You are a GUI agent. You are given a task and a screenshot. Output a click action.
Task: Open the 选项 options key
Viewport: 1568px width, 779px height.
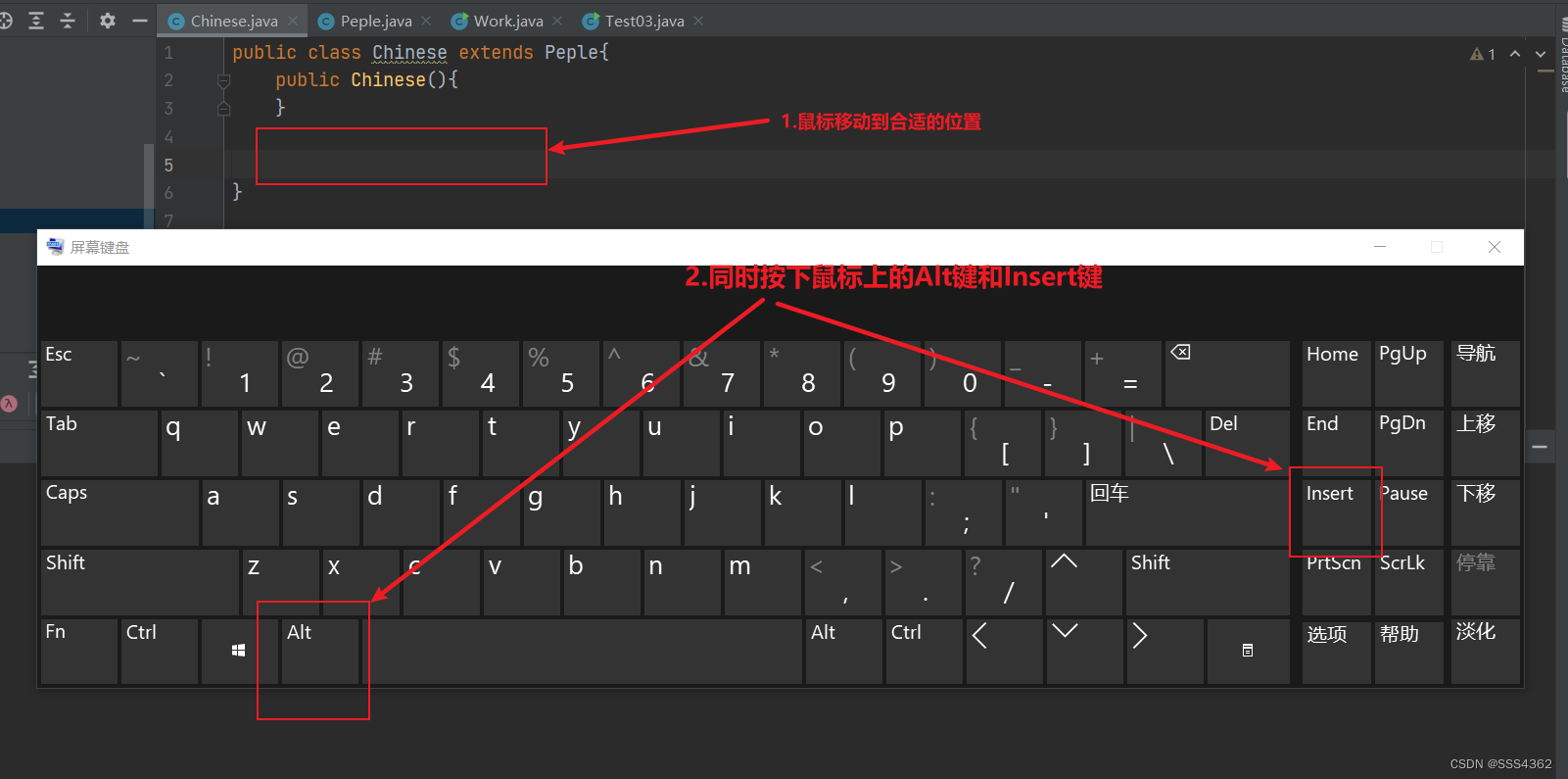coord(1337,652)
